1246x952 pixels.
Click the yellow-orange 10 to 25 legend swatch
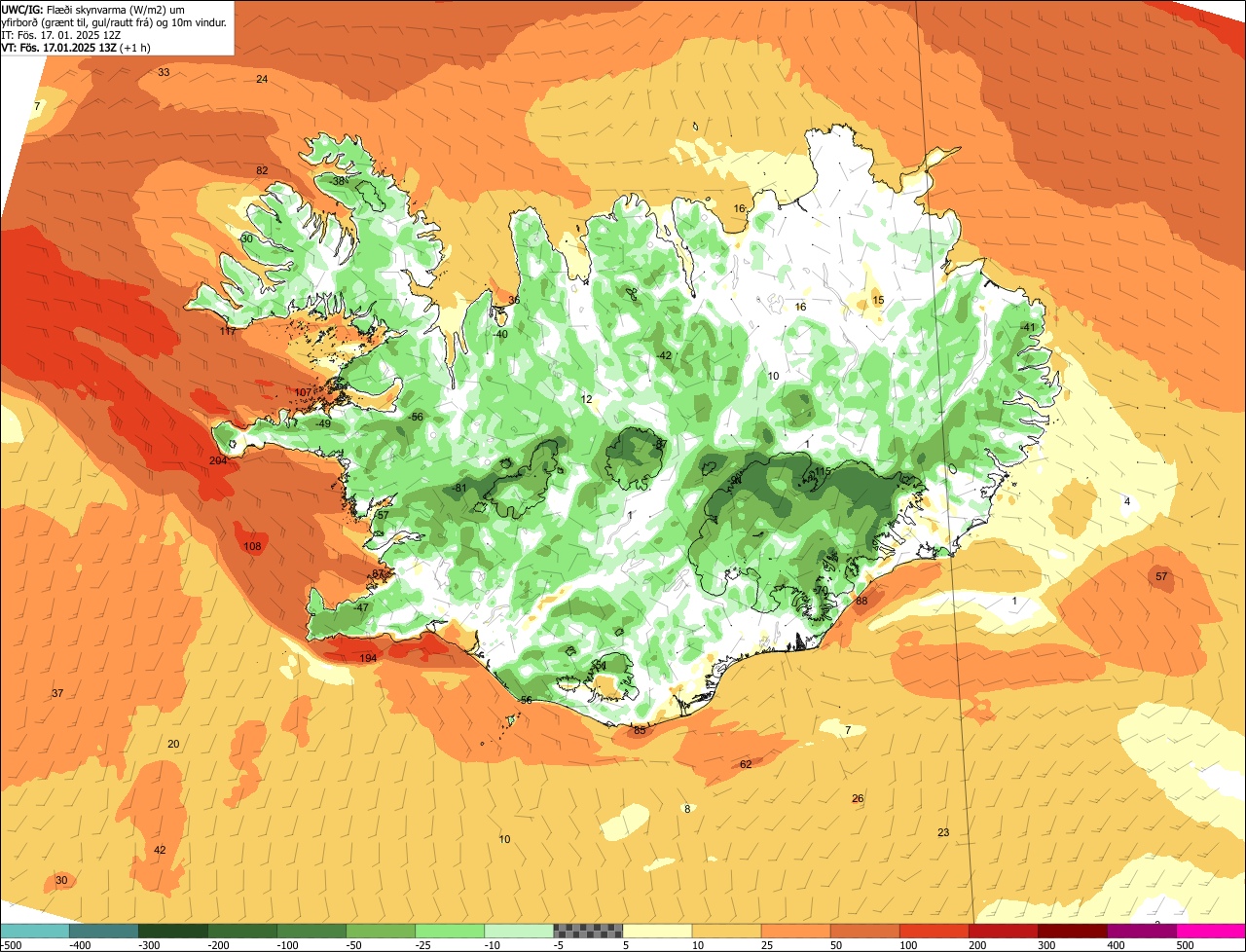click(726, 931)
